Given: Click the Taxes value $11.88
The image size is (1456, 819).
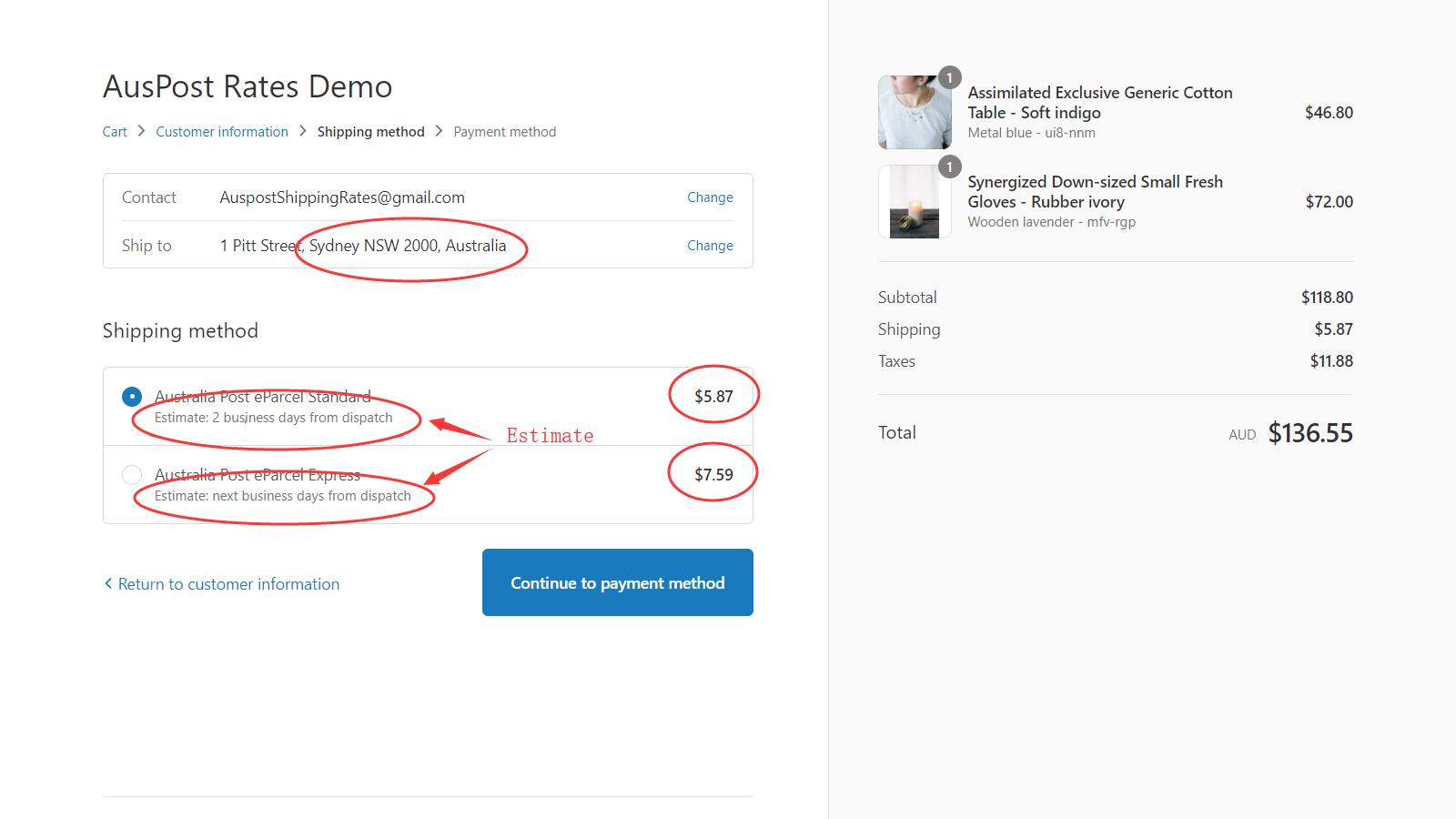Looking at the screenshot, I should point(1331,361).
